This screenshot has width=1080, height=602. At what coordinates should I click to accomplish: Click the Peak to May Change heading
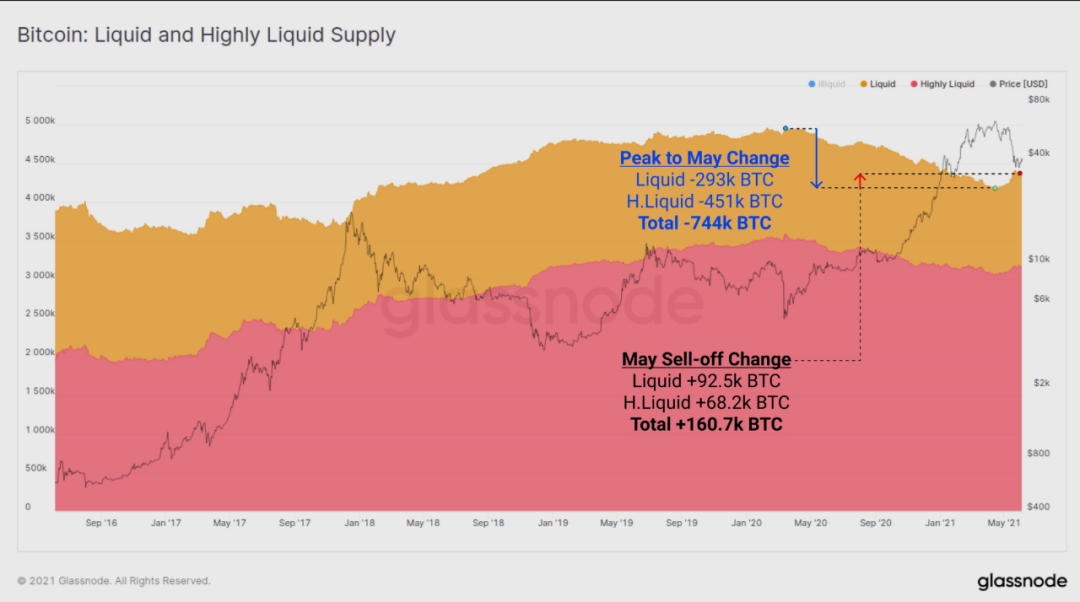pyautogui.click(x=705, y=158)
